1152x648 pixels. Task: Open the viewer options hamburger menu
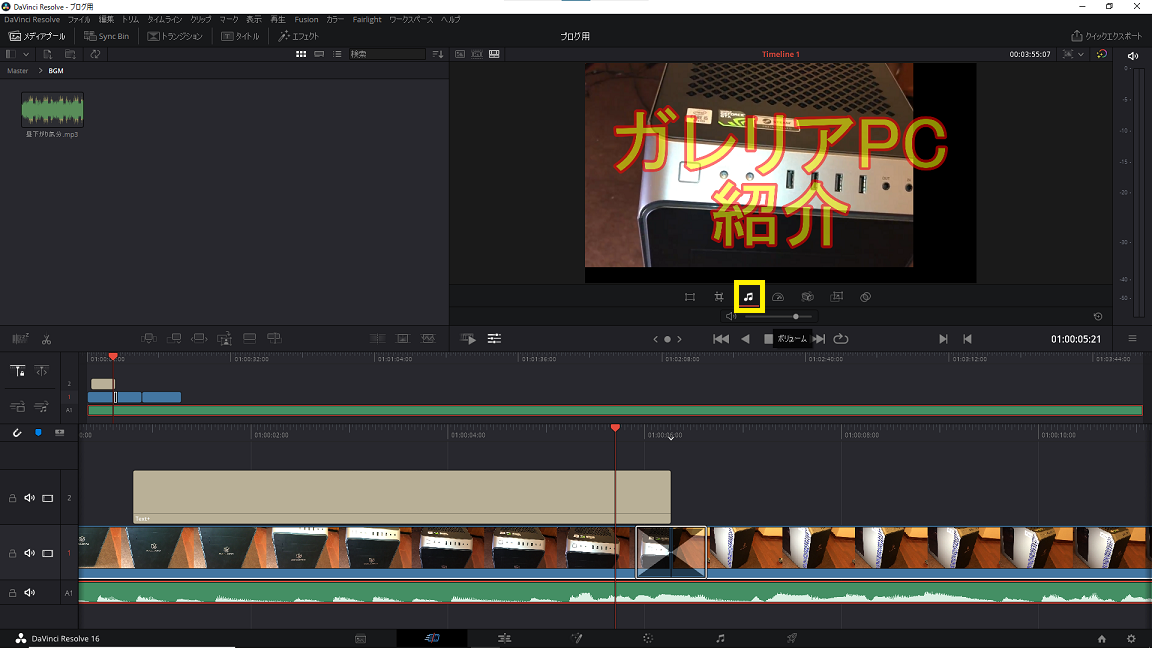tap(1132, 339)
